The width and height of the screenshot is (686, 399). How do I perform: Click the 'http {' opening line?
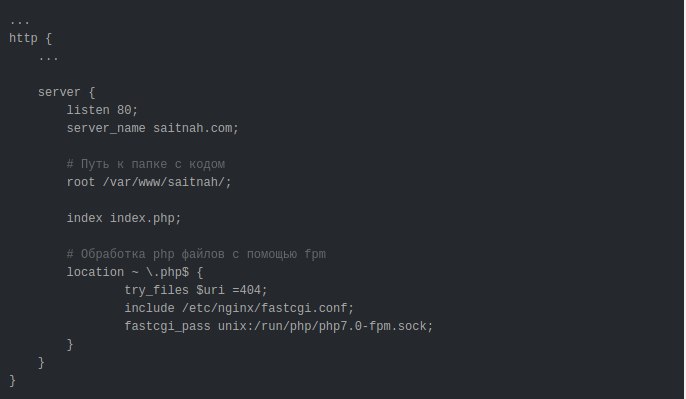[x=31, y=38]
